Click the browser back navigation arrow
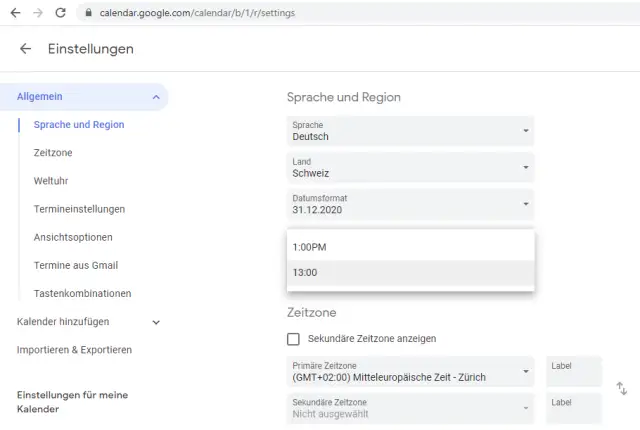 click(x=15, y=14)
